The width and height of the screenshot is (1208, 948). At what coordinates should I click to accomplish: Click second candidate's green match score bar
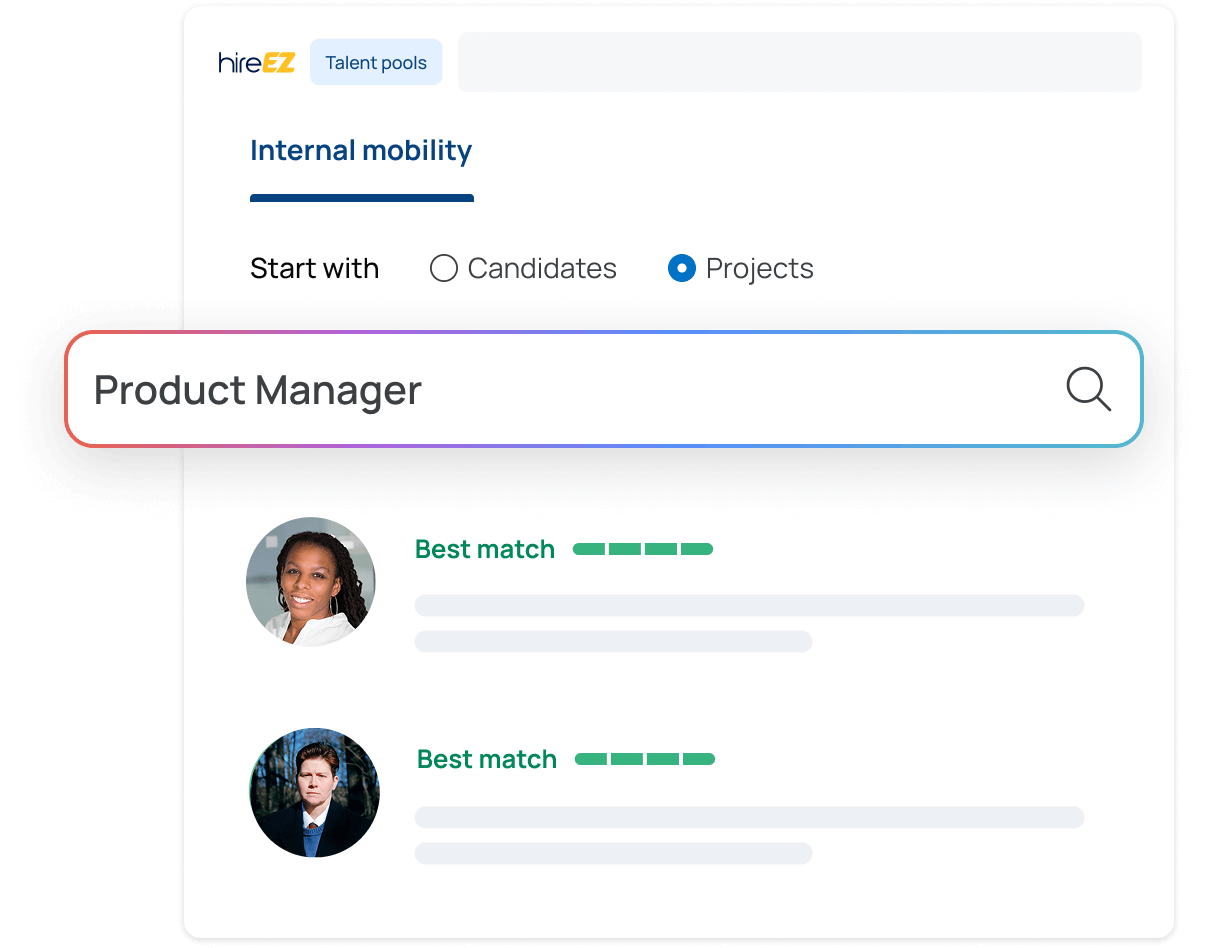645,759
